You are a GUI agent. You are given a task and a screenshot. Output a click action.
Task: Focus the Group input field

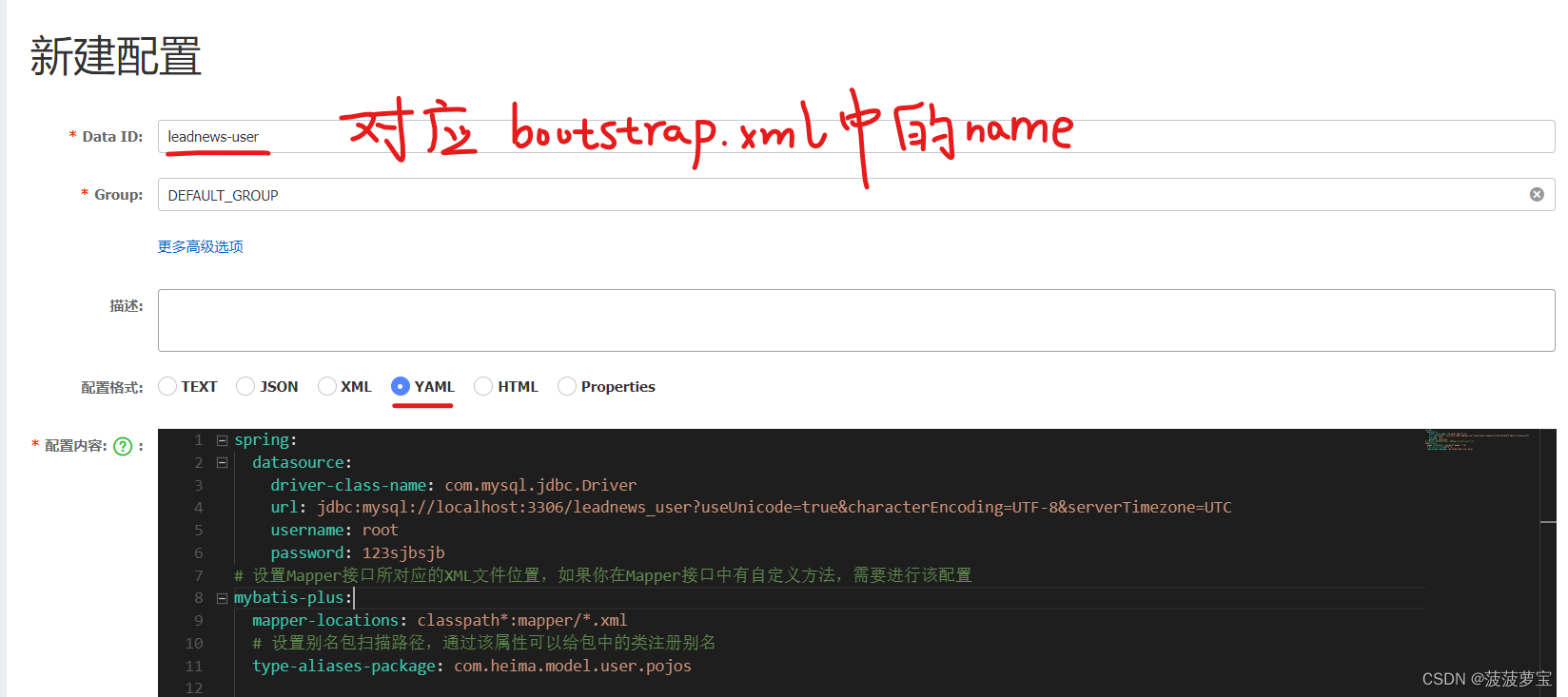pyautogui.click(x=856, y=194)
